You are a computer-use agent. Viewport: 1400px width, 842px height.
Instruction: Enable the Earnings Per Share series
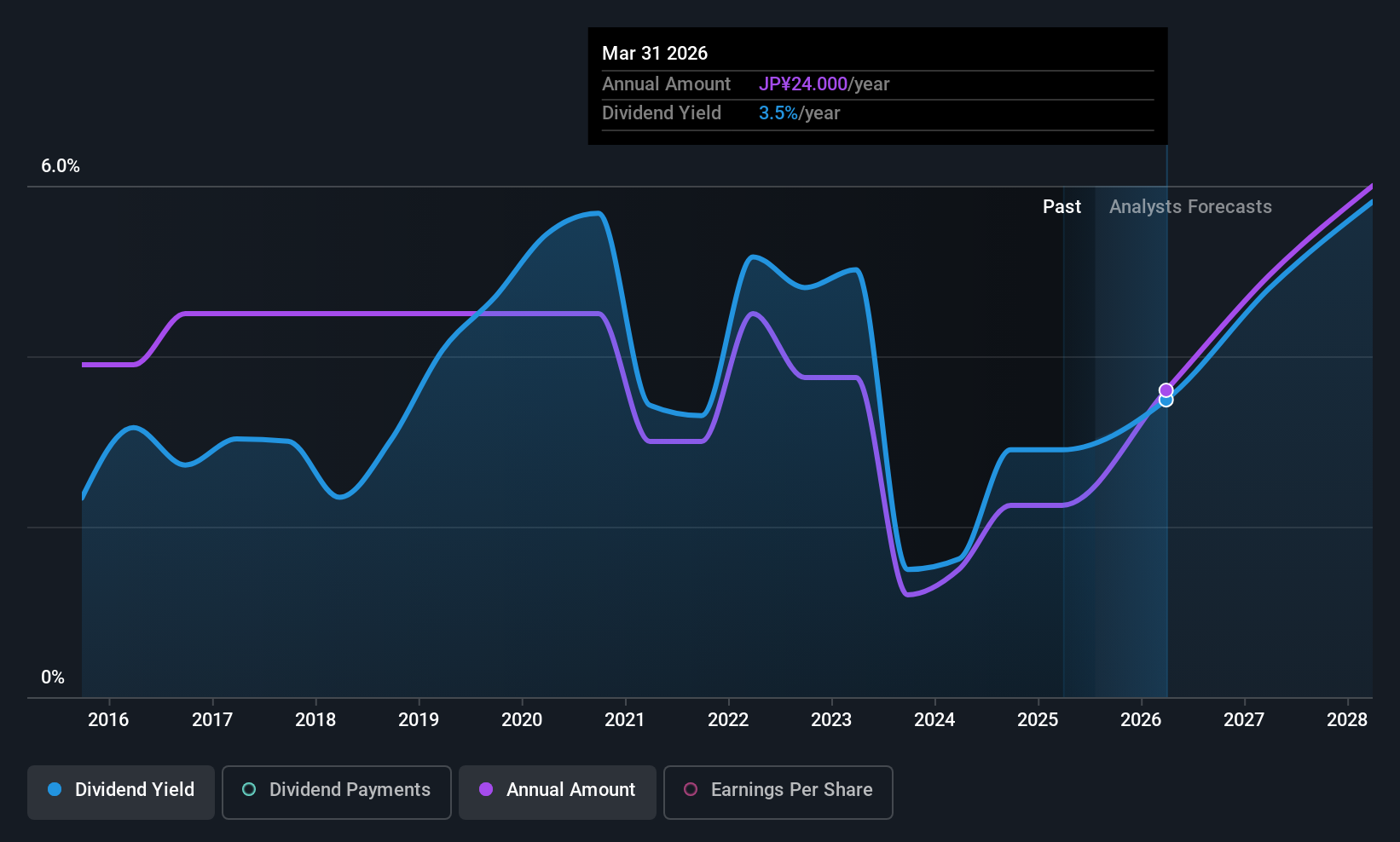pos(778,793)
